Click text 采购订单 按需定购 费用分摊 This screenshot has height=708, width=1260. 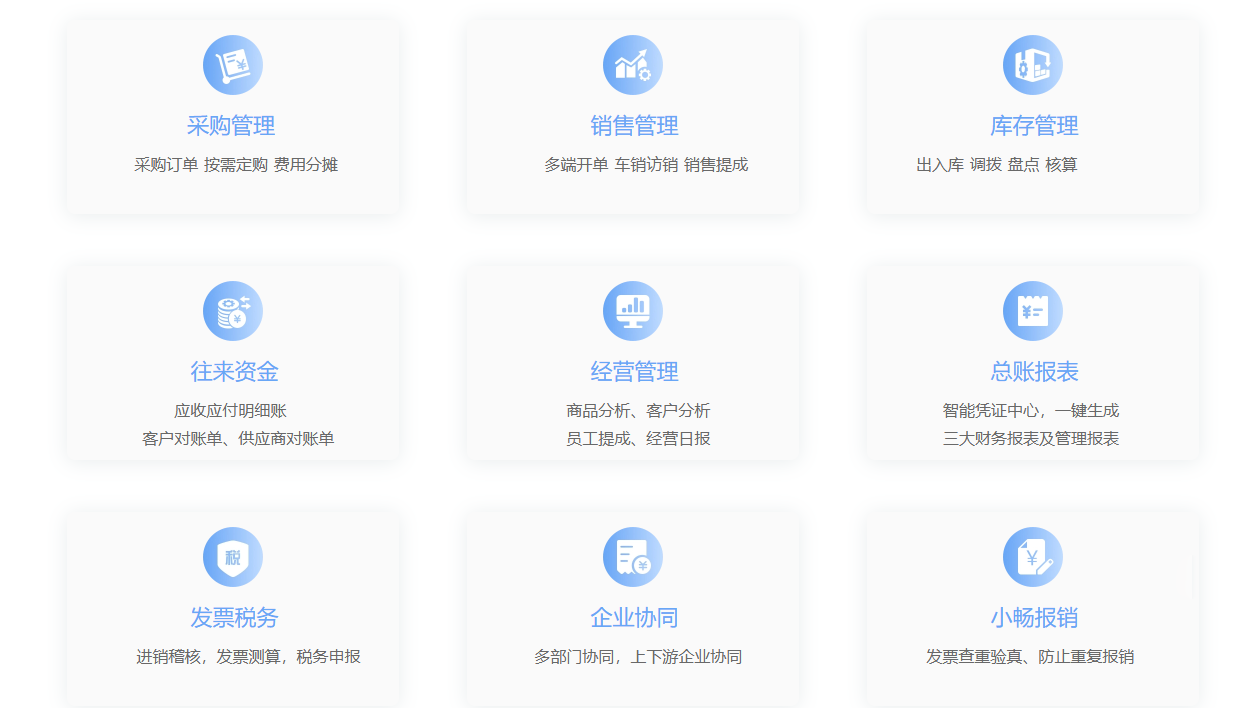pyautogui.click(x=236, y=165)
